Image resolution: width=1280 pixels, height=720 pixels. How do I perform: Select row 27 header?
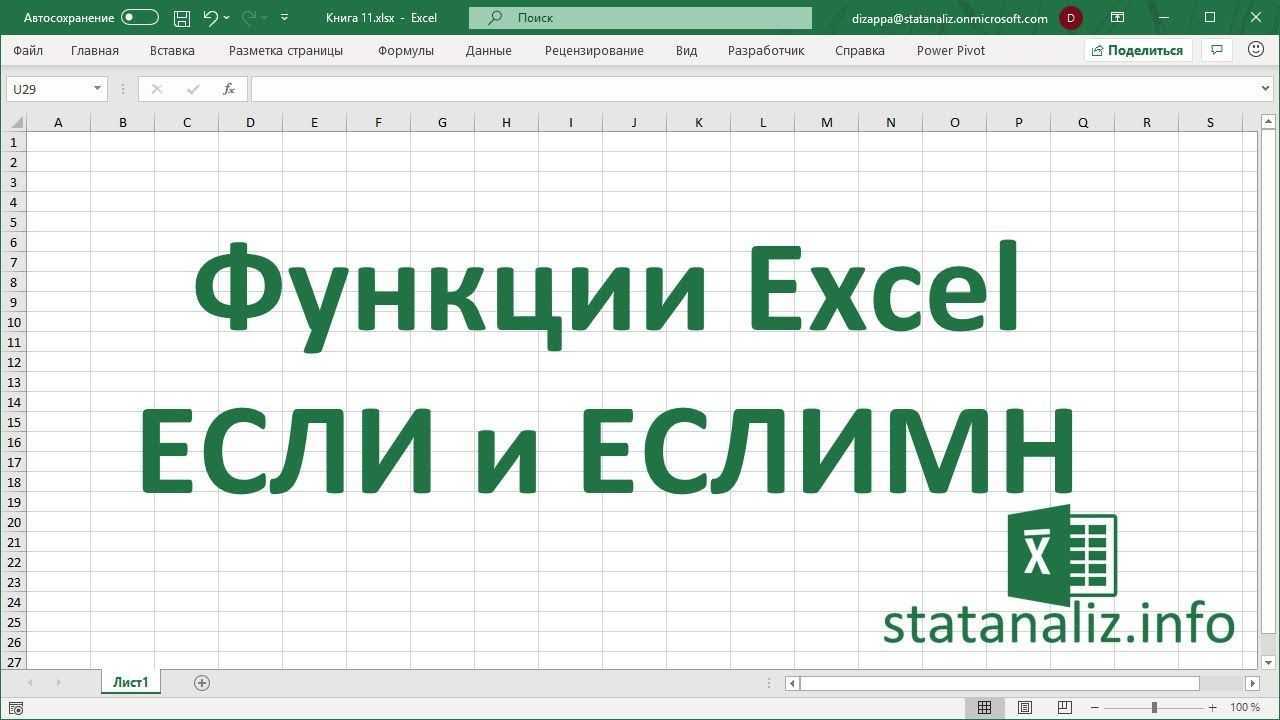pyautogui.click(x=14, y=662)
